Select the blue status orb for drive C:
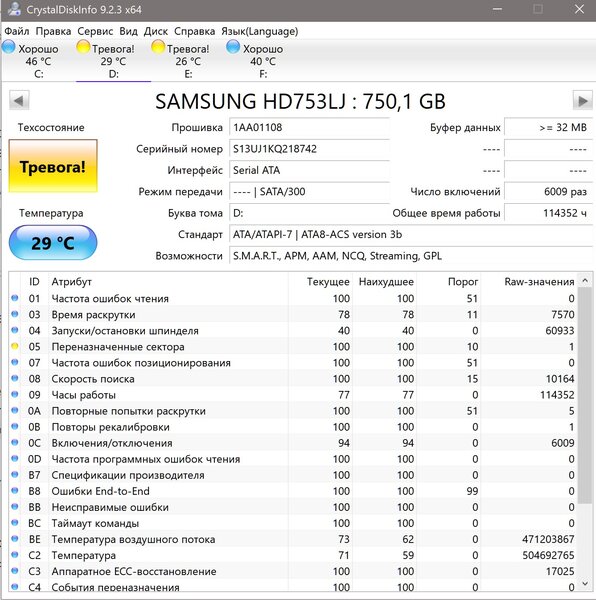Image resolution: width=596 pixels, height=600 pixels. 9,47
